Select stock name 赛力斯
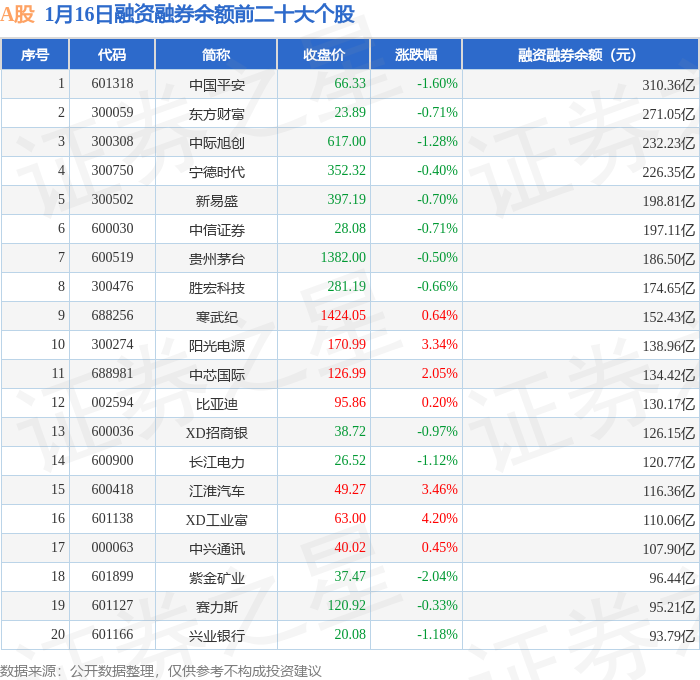 click(217, 607)
